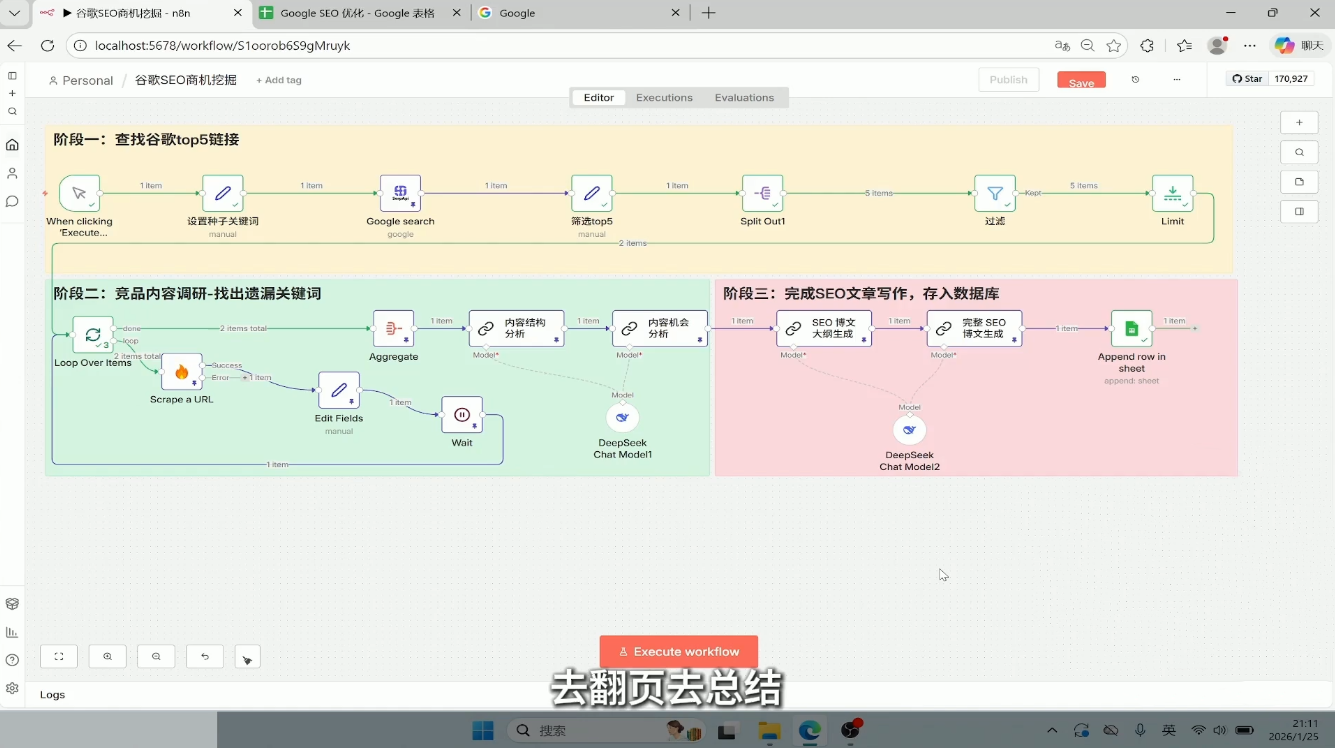The width and height of the screenshot is (1335, 748).
Task: Open the Append row in sheet node
Action: 1131,328
